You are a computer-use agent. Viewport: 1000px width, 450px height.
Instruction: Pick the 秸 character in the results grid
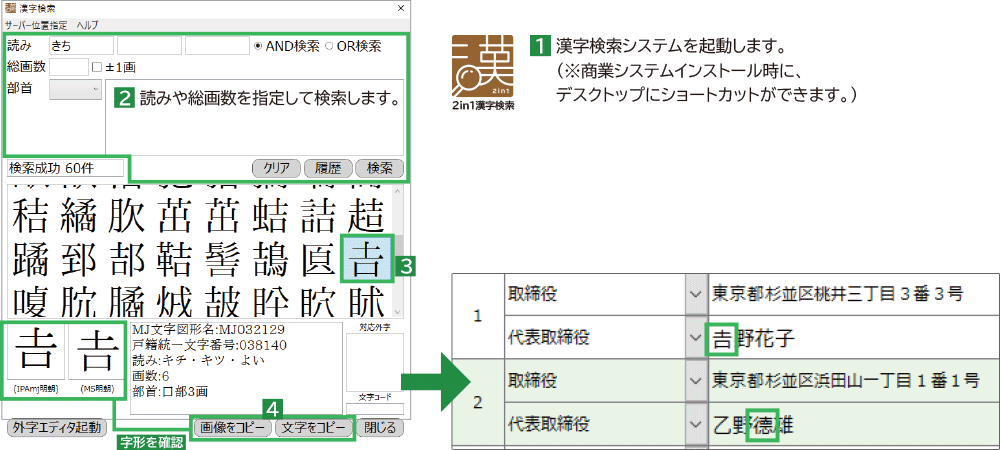[31, 215]
